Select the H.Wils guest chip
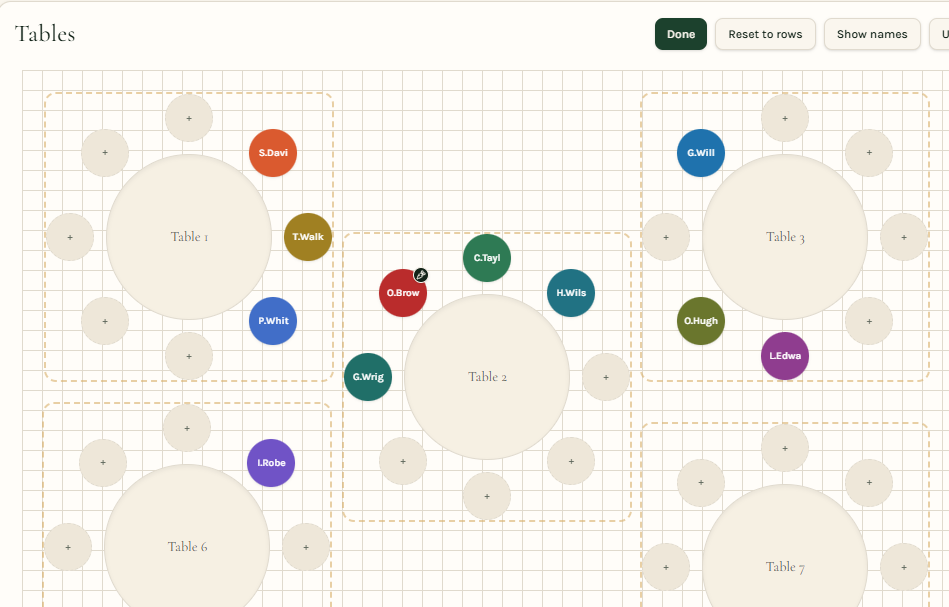The width and height of the screenshot is (949, 607). pyautogui.click(x=571, y=293)
